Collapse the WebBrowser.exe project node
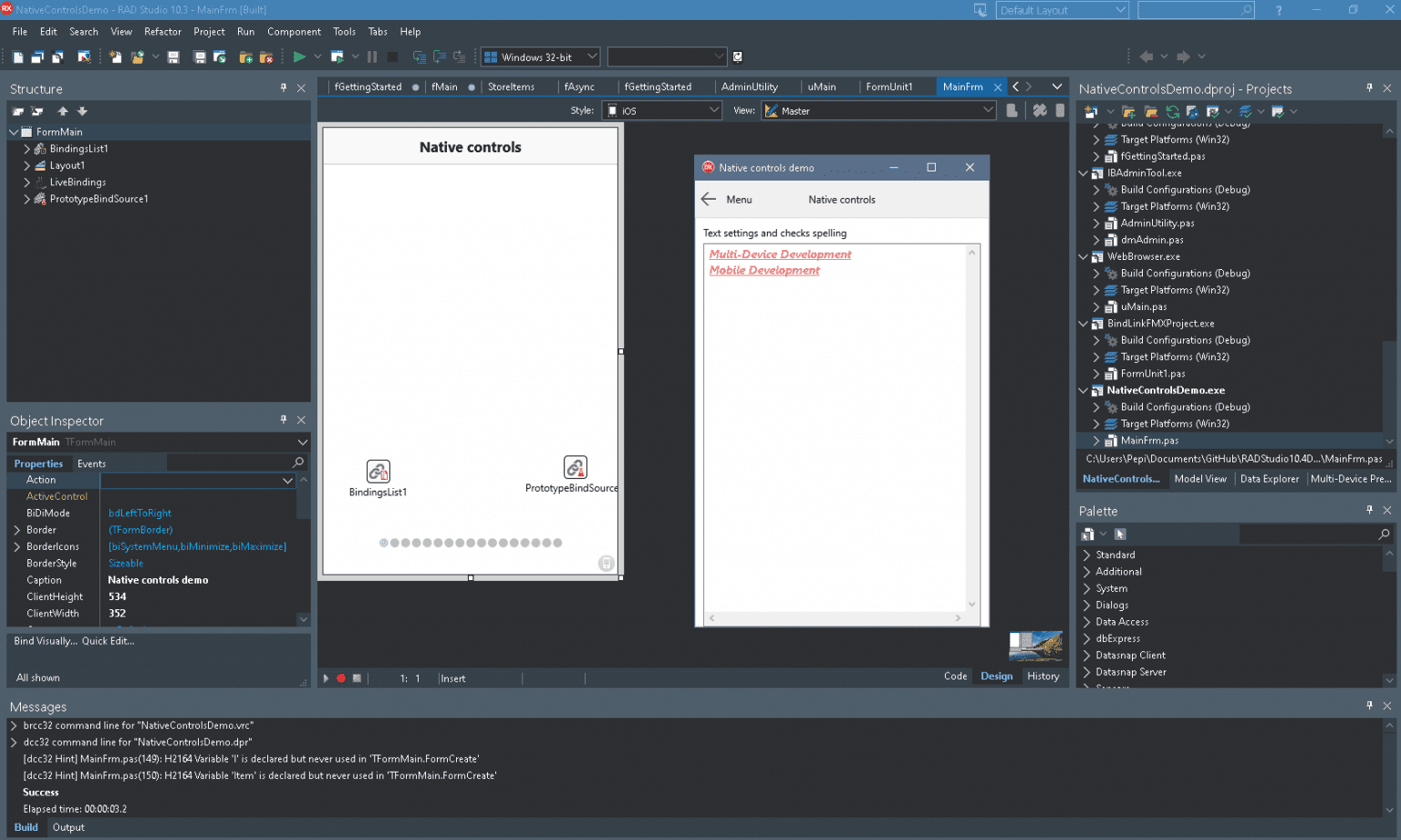Screen dimensions: 1401x840 point(1084,256)
